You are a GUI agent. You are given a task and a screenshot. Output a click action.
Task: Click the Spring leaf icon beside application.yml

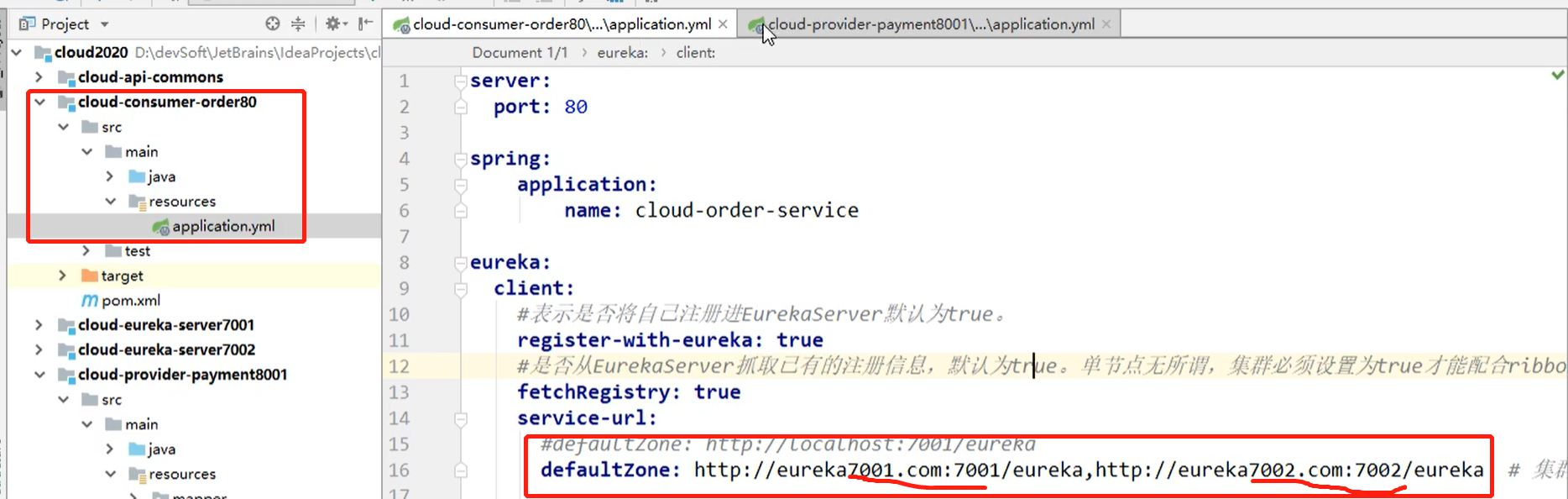pyautogui.click(x=160, y=227)
